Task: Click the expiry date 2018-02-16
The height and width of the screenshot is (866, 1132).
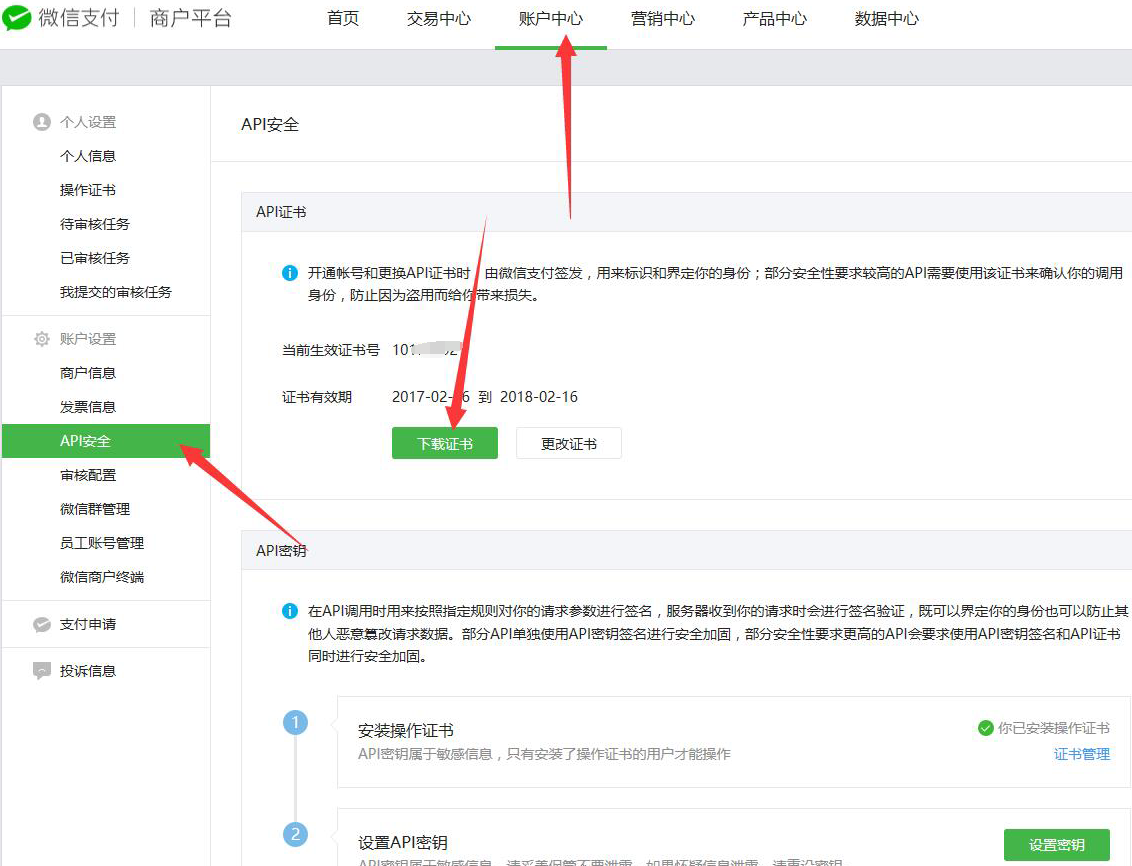Action: (x=539, y=397)
